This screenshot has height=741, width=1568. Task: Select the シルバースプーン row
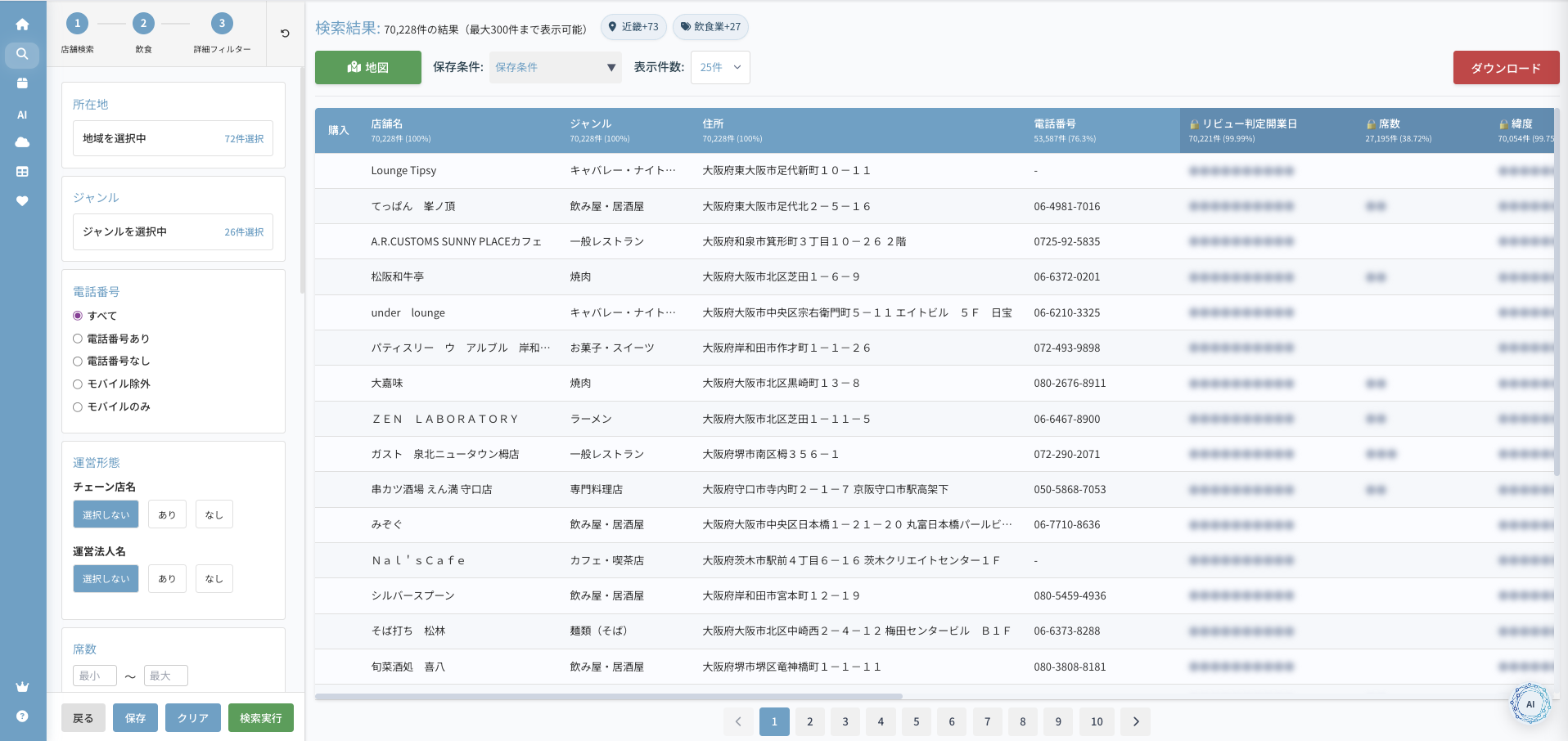[934, 596]
